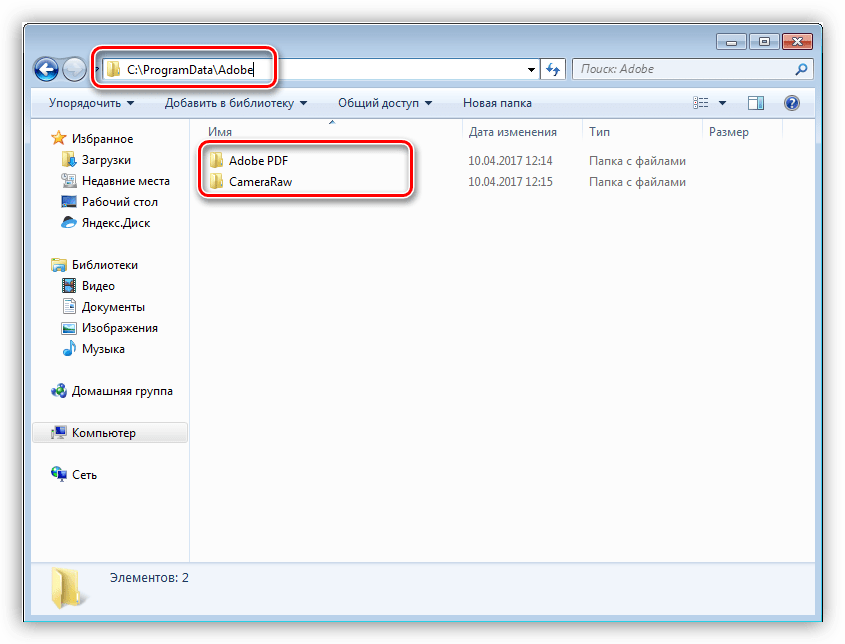Click the "Музыка" note icon
The height and width of the screenshot is (644, 845).
(69, 349)
